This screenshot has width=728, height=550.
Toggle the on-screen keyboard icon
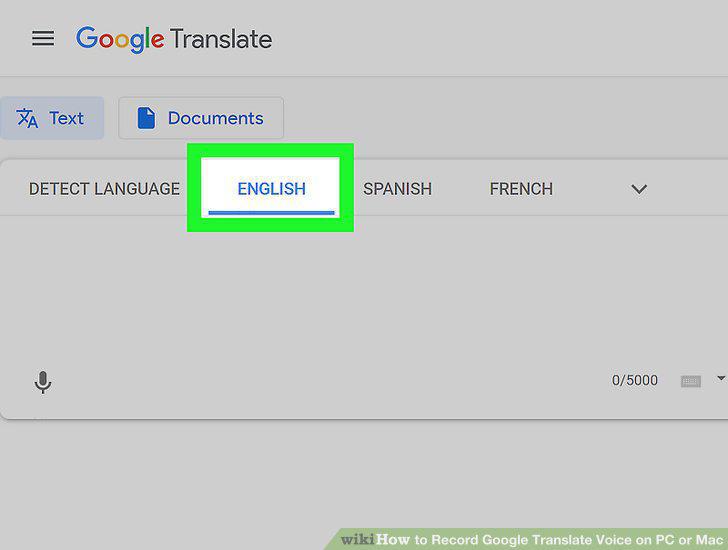pyautogui.click(x=690, y=382)
